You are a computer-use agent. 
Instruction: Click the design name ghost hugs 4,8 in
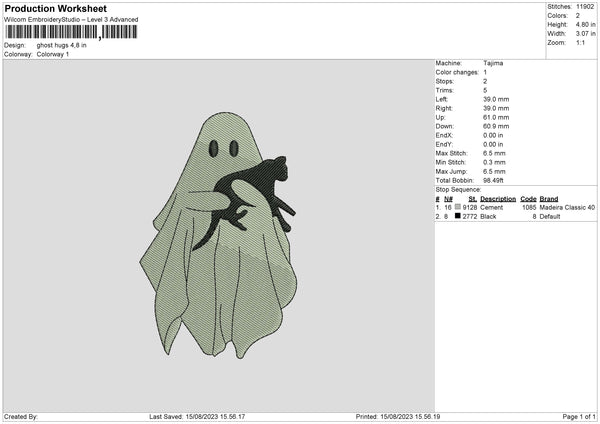pos(62,45)
